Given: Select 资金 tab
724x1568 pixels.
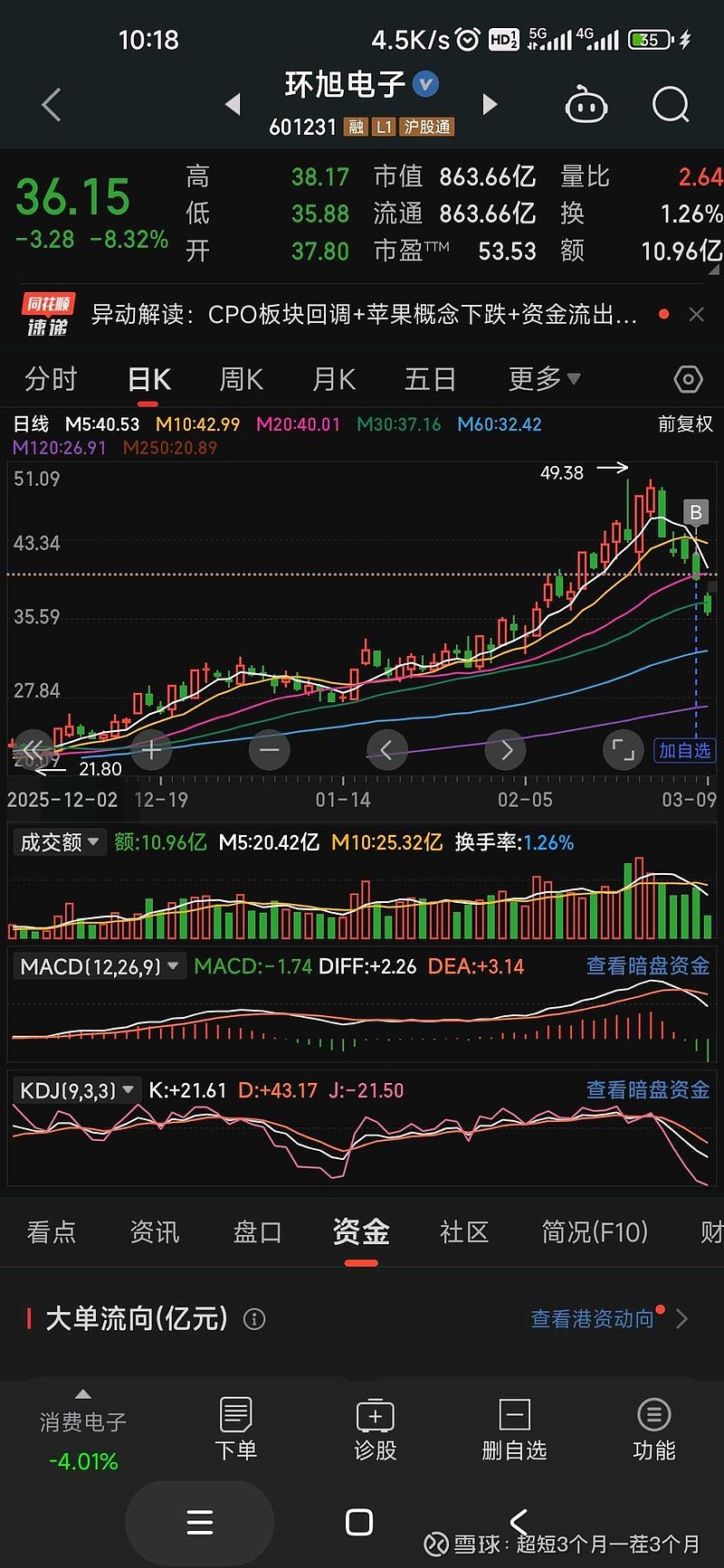Looking at the screenshot, I should point(361,1231).
